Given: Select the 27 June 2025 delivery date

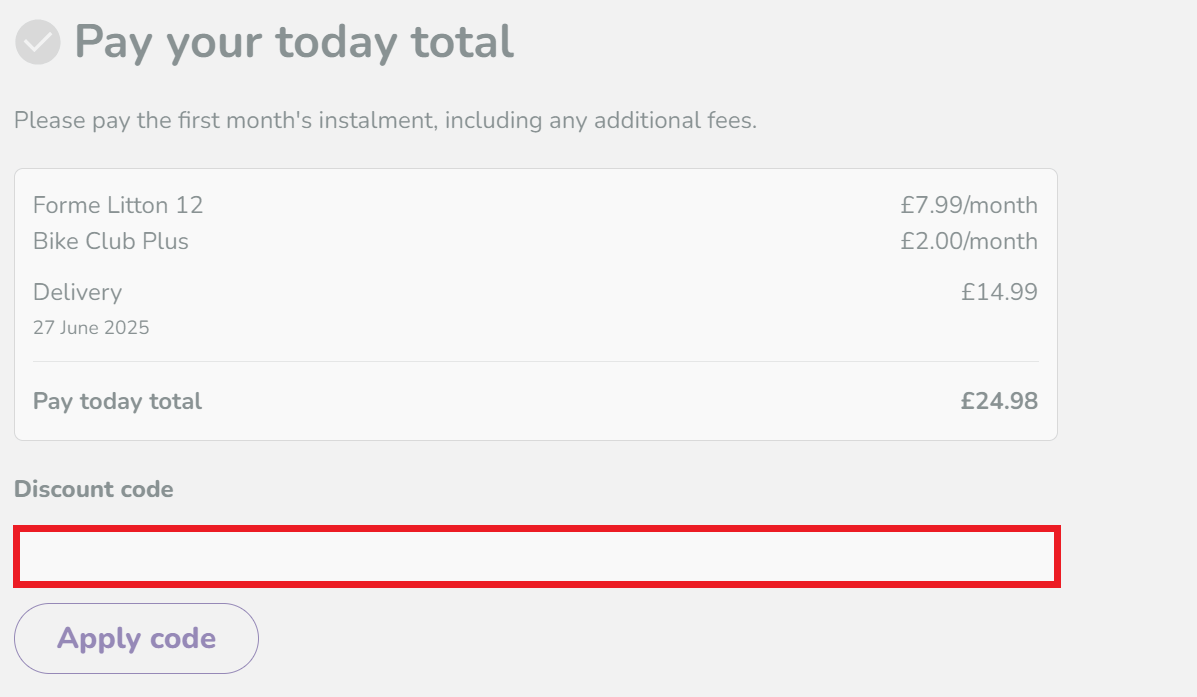Looking at the screenshot, I should [x=91, y=328].
